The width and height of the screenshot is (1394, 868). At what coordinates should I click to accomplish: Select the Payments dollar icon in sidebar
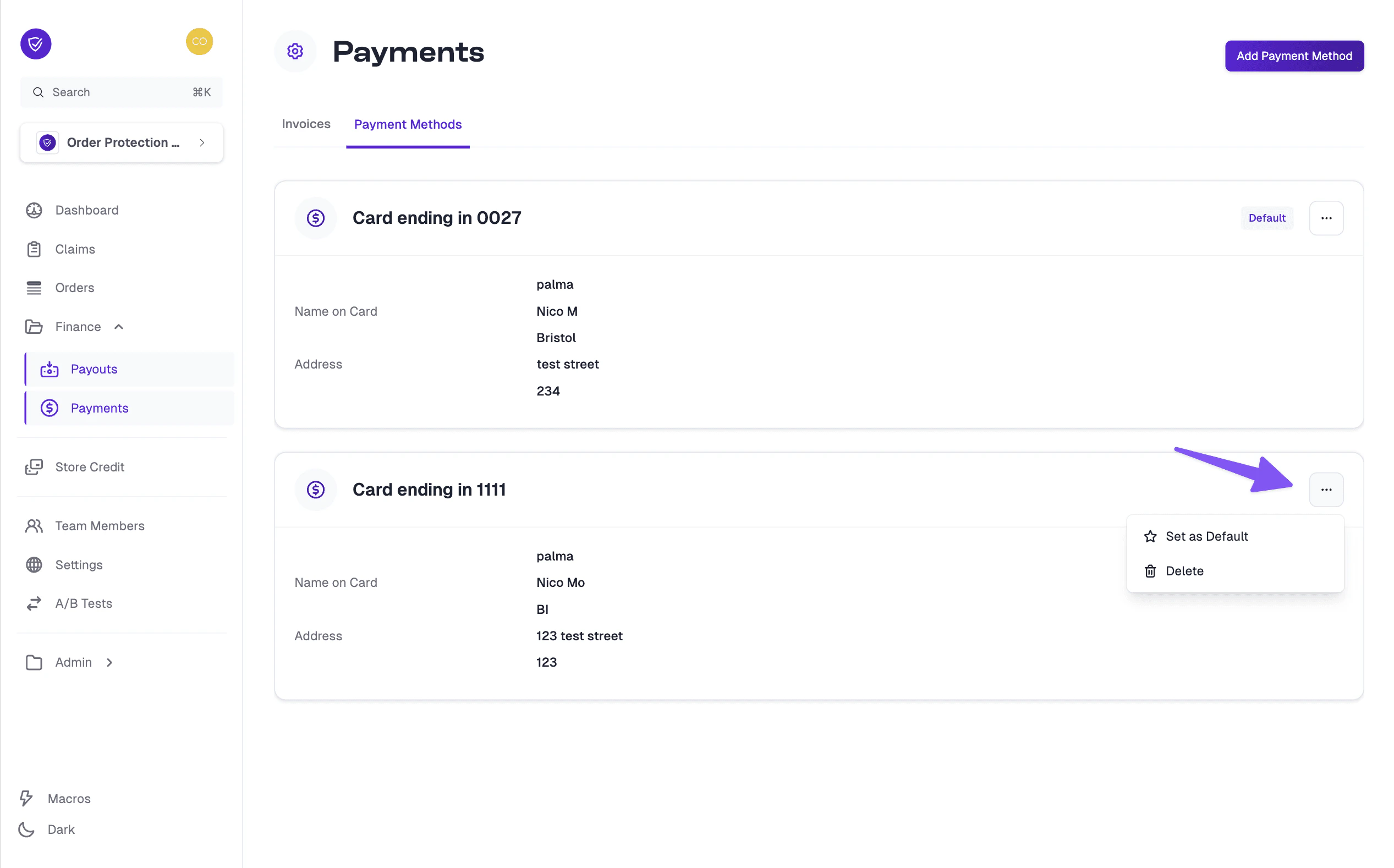coord(50,408)
